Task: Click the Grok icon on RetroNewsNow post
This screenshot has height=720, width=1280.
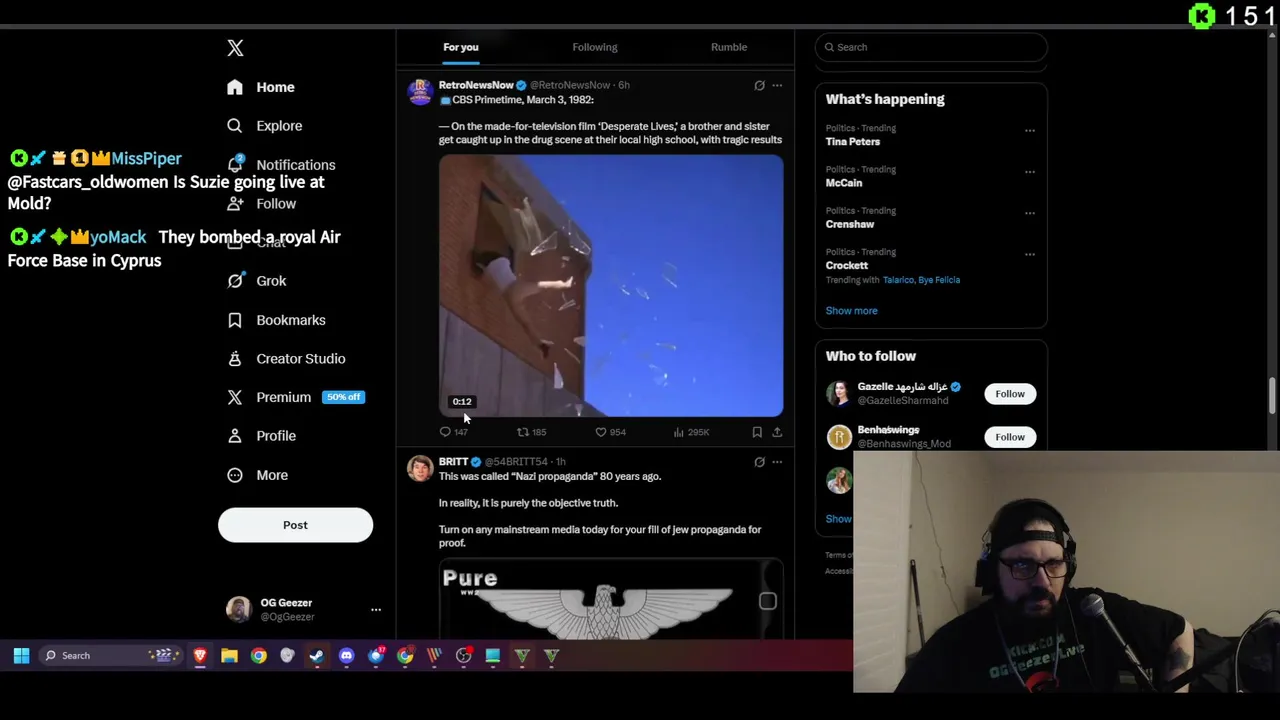Action: [759, 86]
